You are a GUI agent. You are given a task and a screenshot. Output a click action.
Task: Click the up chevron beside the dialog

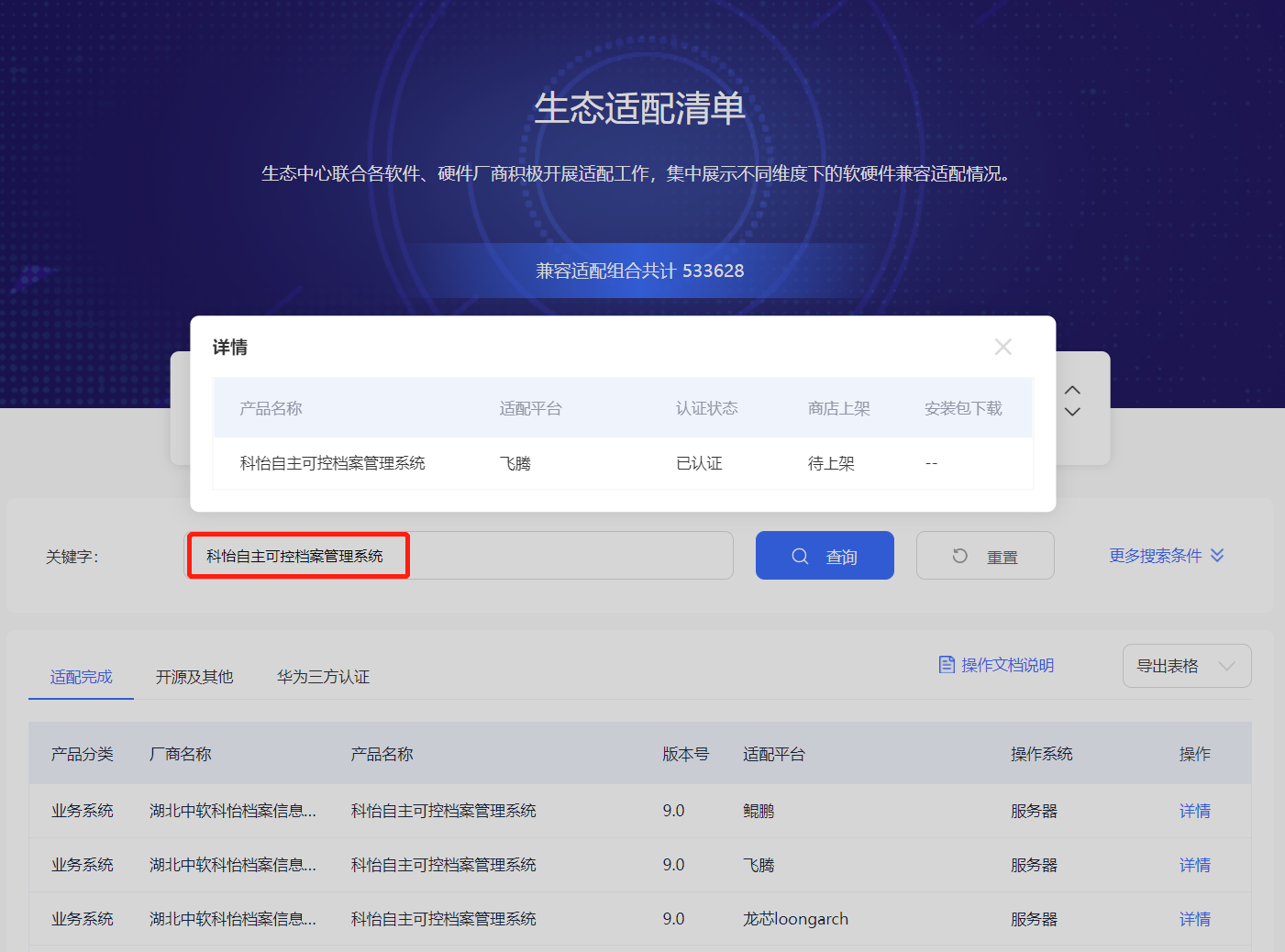(x=1072, y=390)
